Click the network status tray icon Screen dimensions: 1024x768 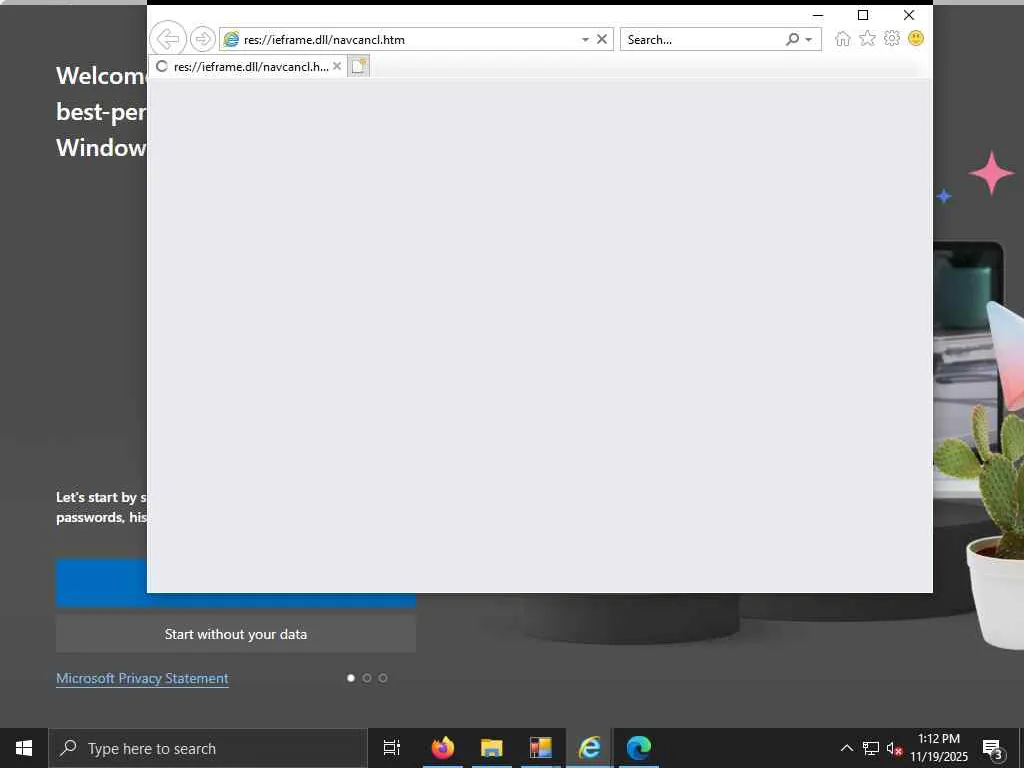[x=871, y=748]
